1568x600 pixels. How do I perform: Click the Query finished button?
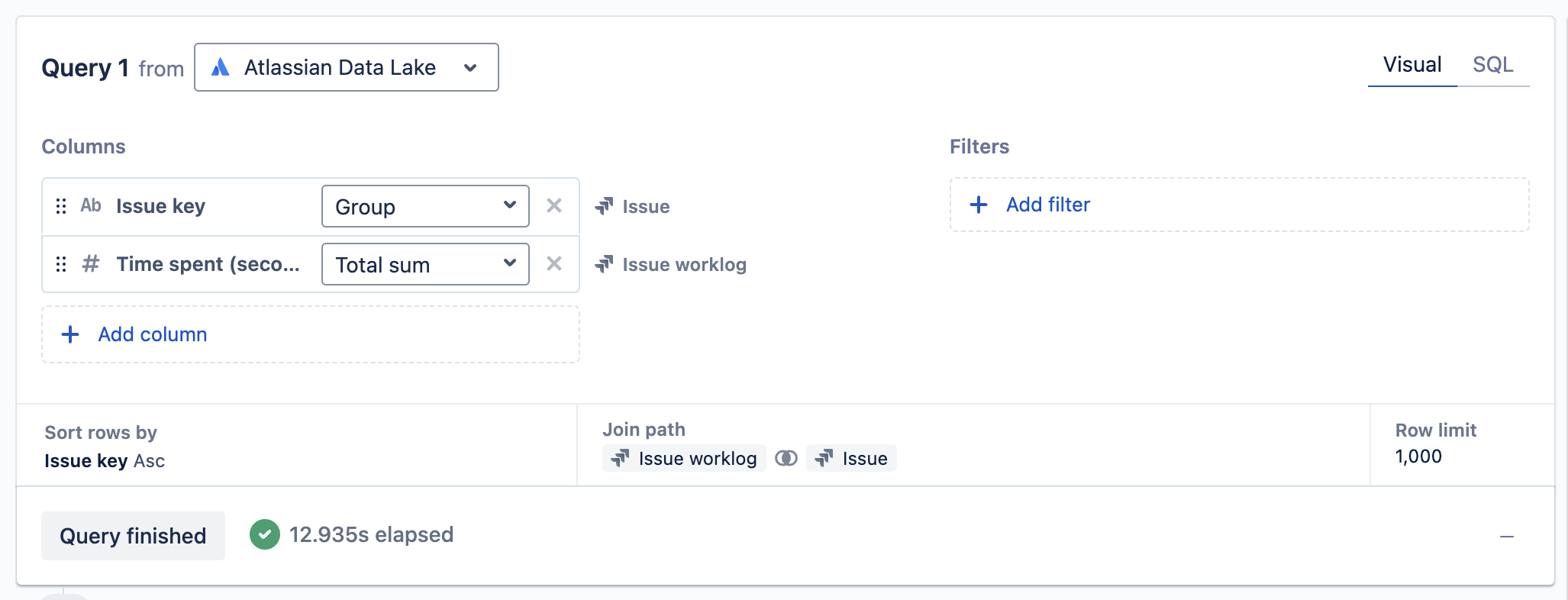point(133,535)
